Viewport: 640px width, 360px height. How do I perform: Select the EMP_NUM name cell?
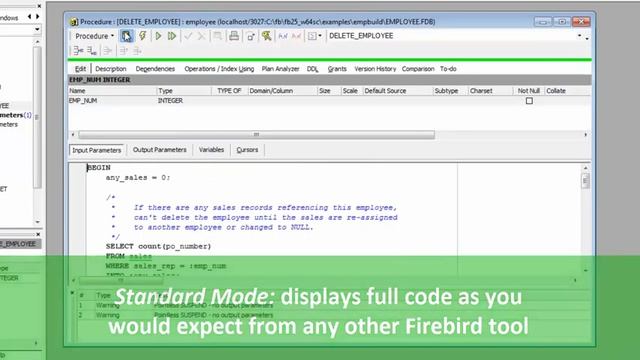pyautogui.click(x=112, y=101)
